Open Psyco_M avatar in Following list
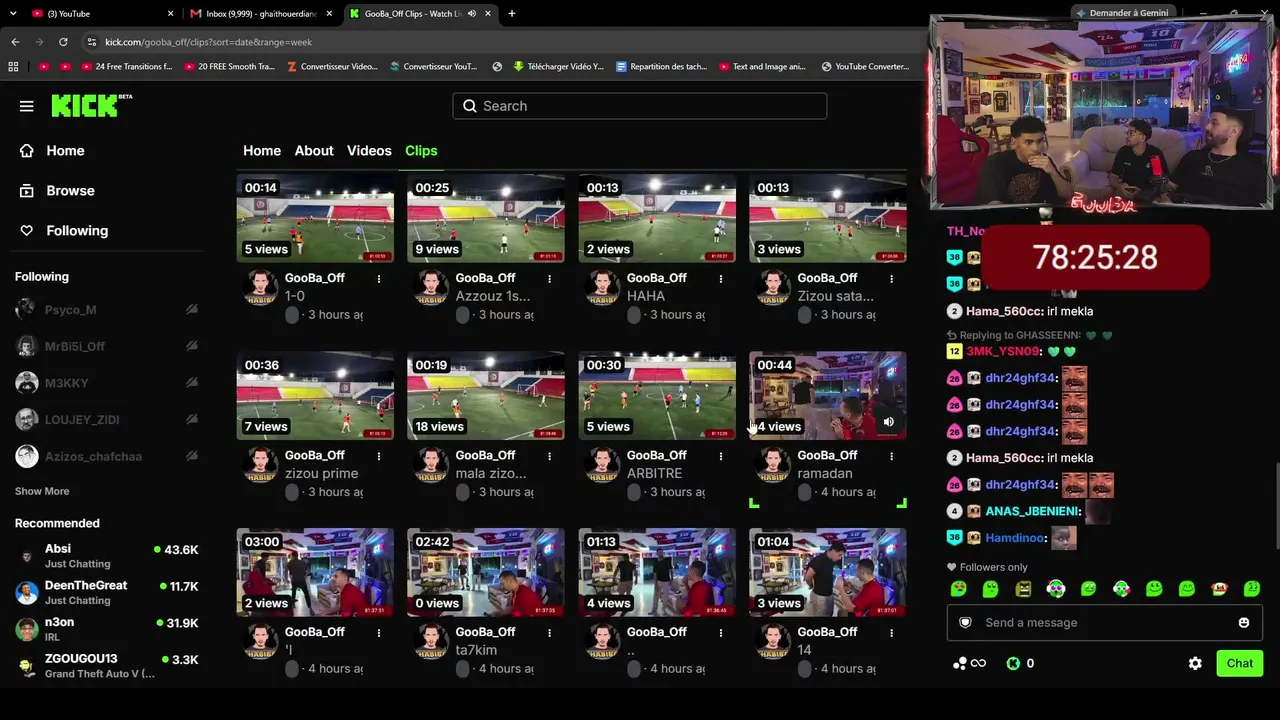Screen dimensions: 1280x720 point(27,310)
